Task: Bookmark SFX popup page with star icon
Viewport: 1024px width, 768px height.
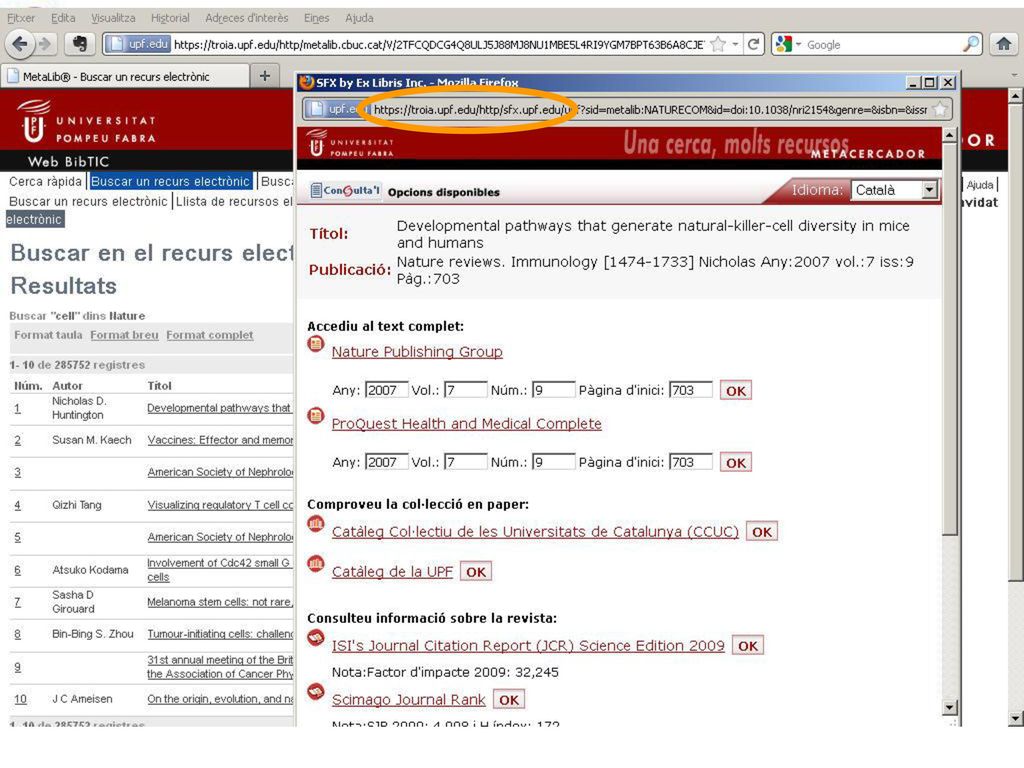Action: coord(939,109)
